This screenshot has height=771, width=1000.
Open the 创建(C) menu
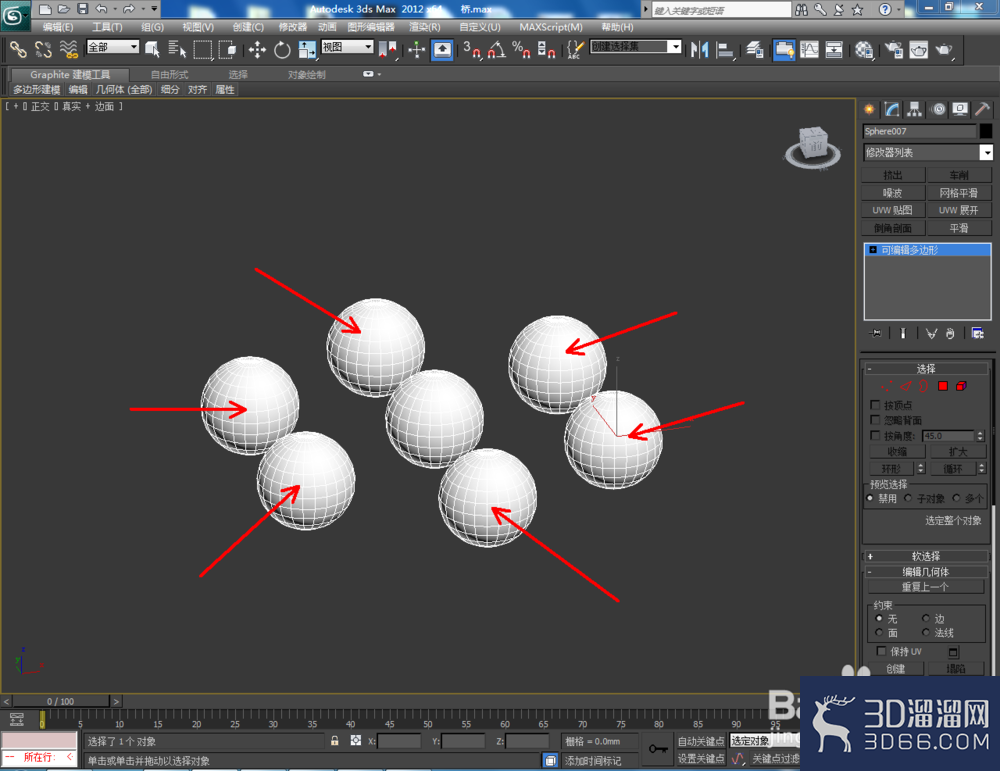pyautogui.click(x=248, y=27)
